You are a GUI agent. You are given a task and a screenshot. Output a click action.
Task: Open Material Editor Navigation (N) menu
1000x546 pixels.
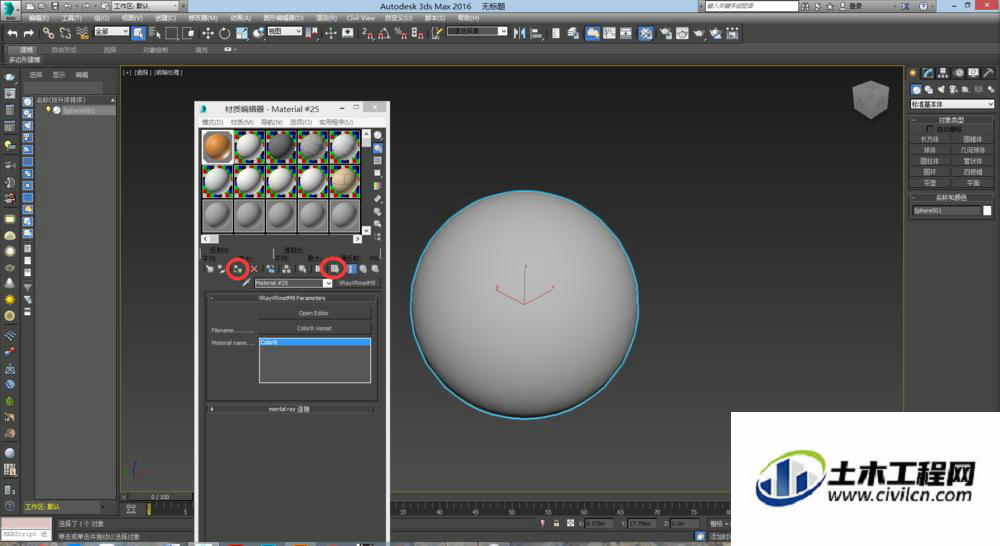(x=271, y=122)
